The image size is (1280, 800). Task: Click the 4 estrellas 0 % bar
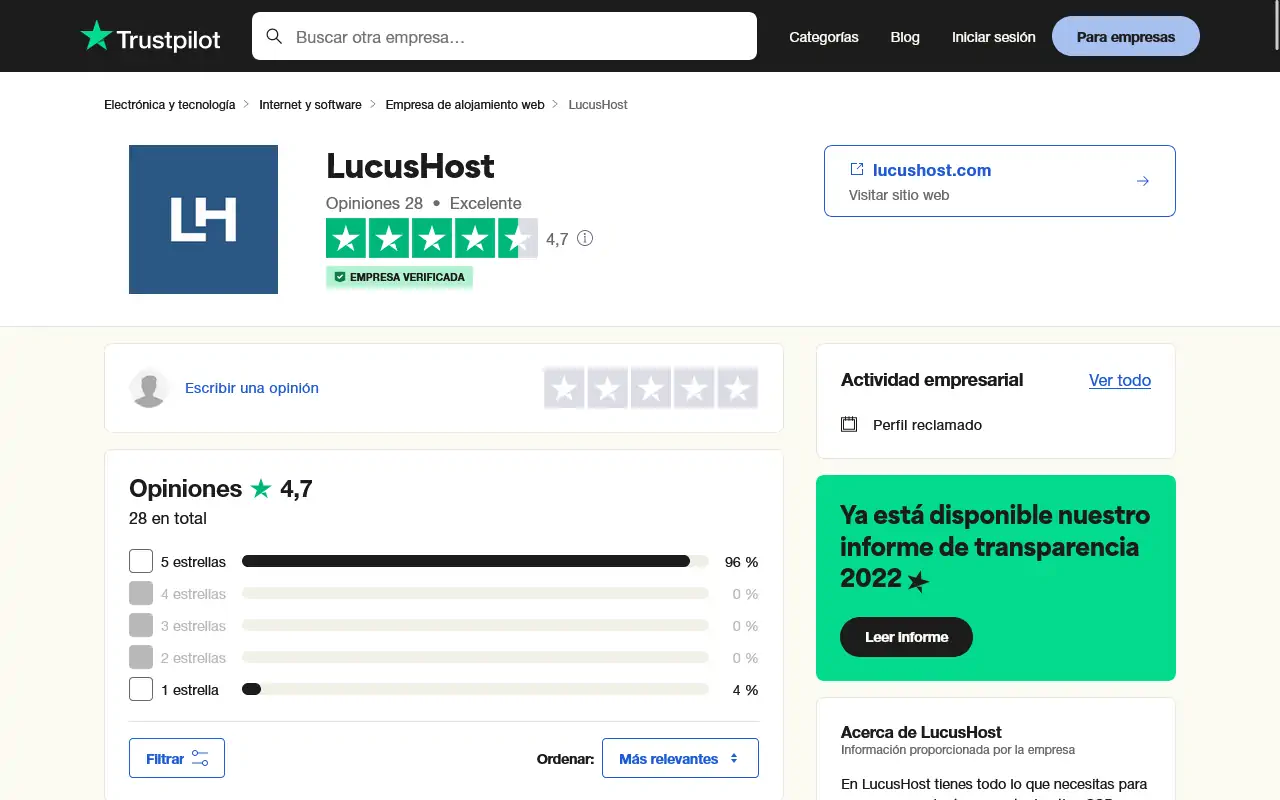pyautogui.click(x=475, y=593)
